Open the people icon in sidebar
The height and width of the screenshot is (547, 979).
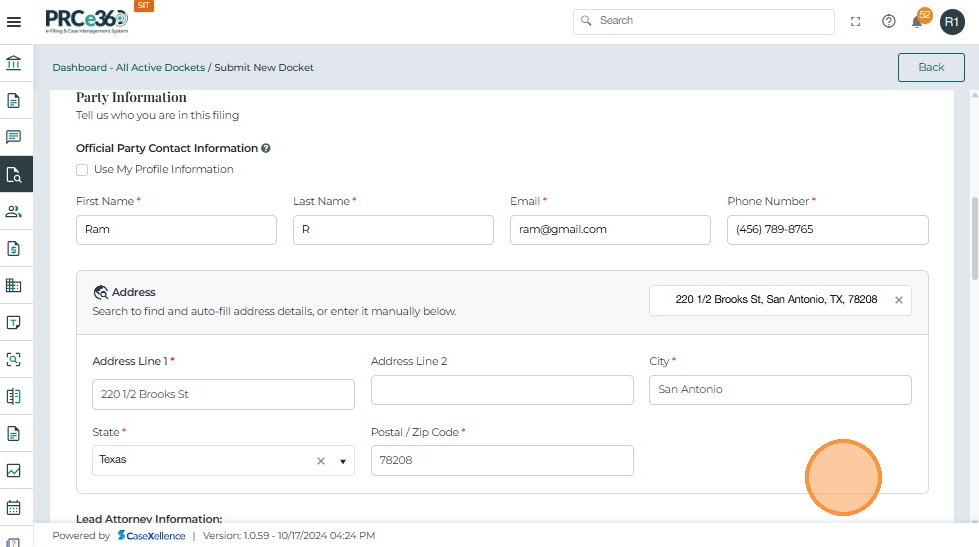click(x=14, y=211)
